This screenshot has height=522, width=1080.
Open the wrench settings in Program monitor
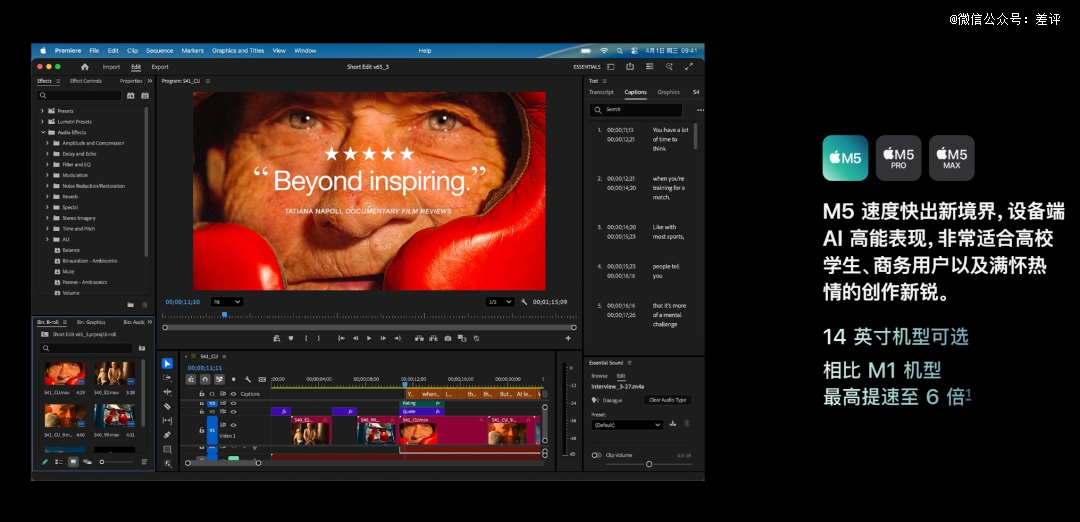[524, 301]
